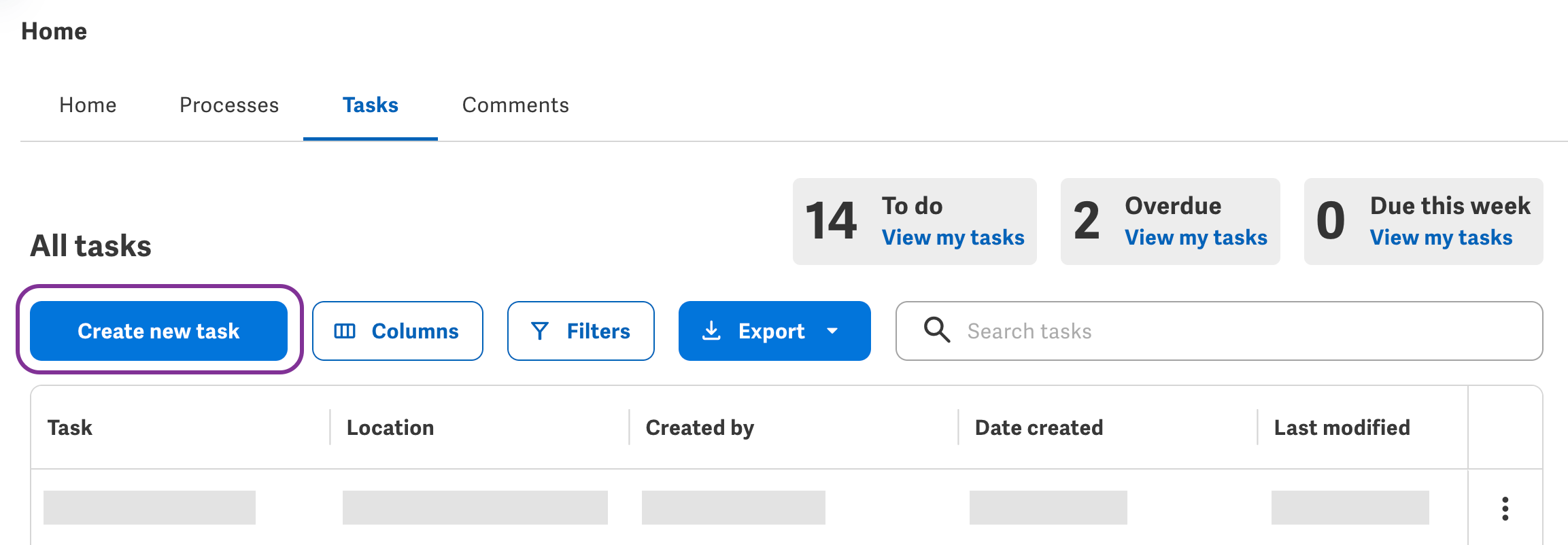This screenshot has width=1568, height=545.
Task: Click the Created by column header
Action: 699,427
